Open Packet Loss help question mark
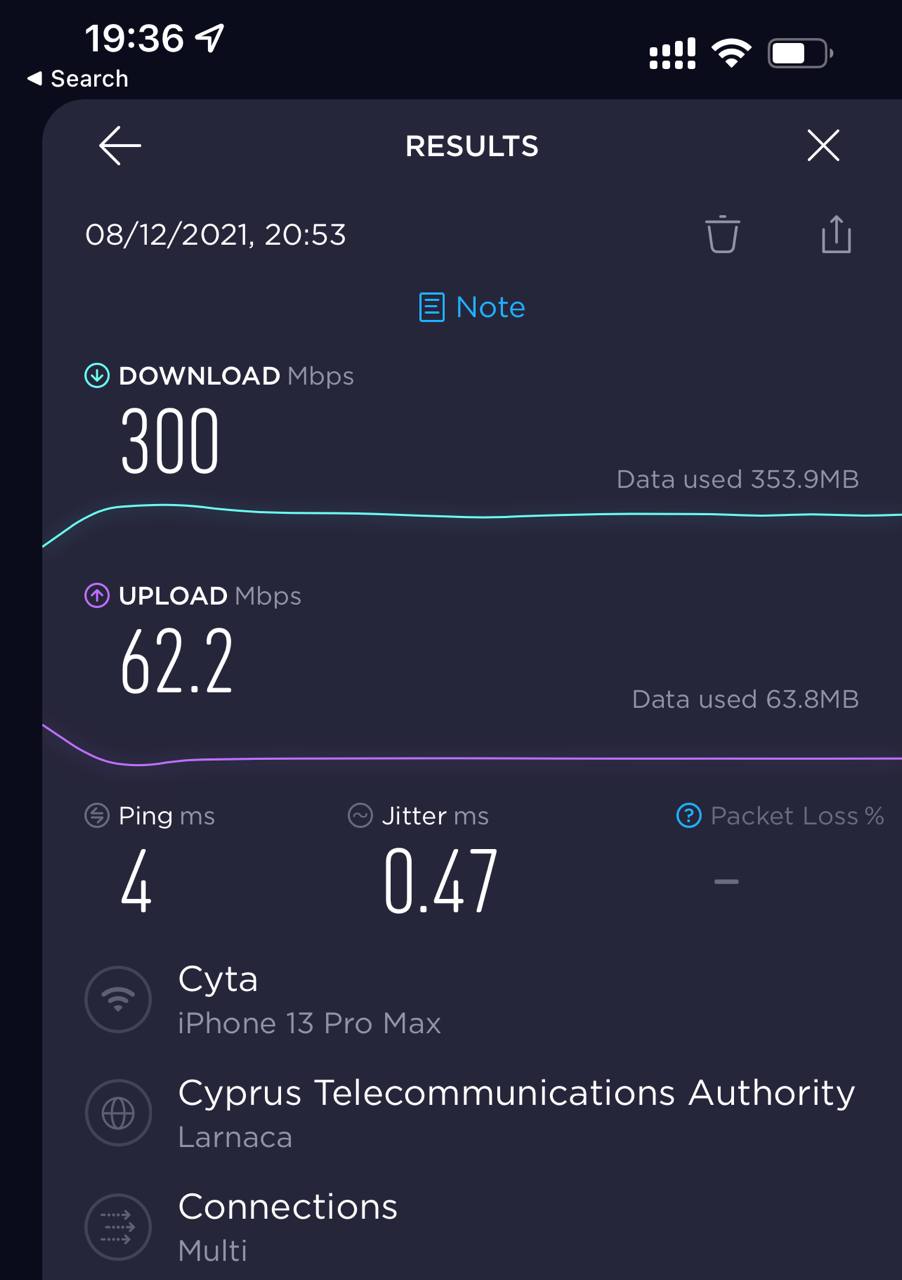902x1280 pixels. [689, 816]
